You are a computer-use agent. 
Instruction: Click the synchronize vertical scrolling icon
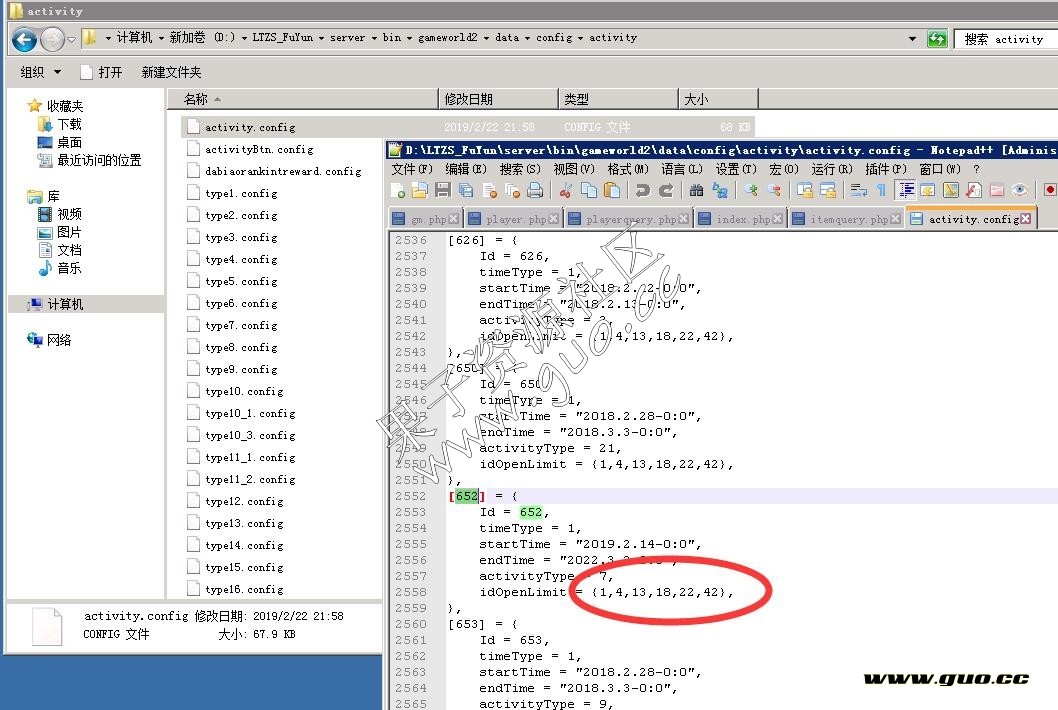[805, 191]
